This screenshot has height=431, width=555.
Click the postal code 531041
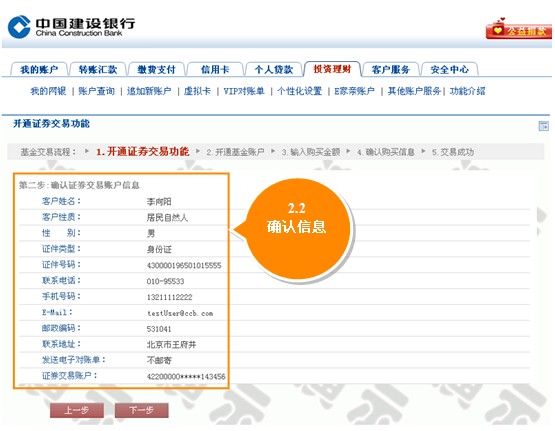tap(159, 329)
